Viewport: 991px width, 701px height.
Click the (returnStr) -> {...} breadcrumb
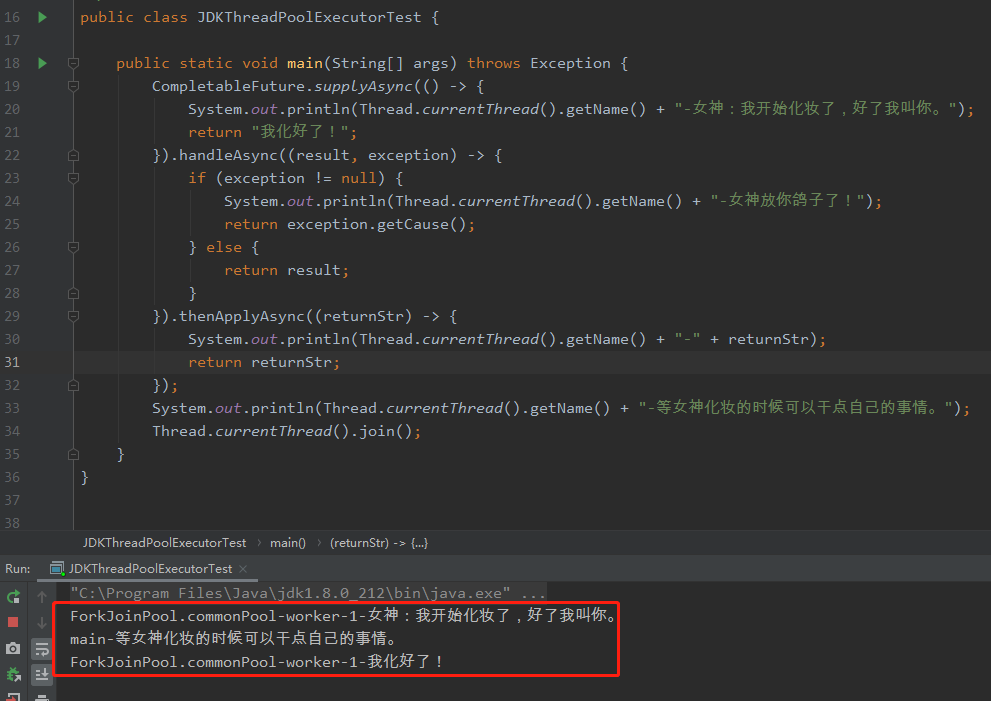[379, 543]
